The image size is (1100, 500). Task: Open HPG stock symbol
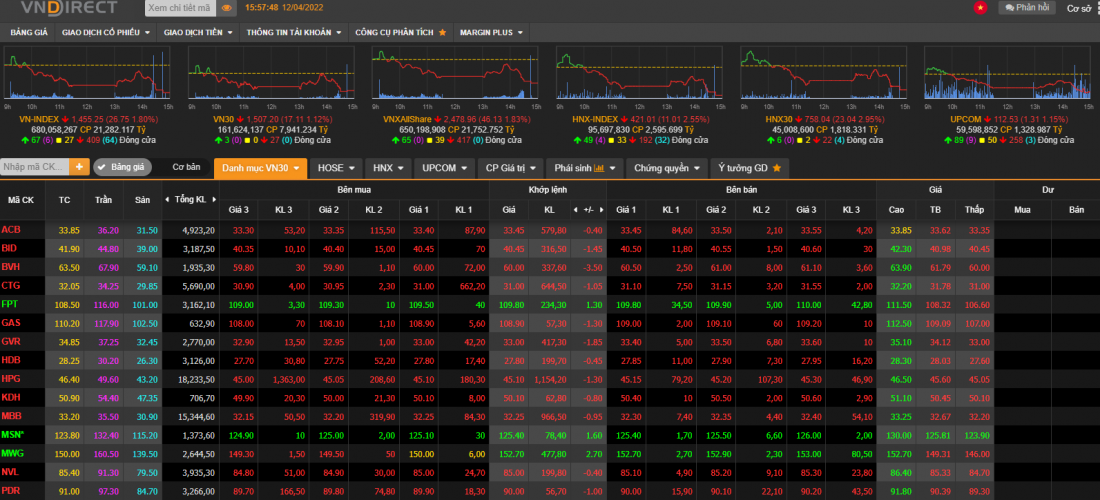pyautogui.click(x=11, y=379)
